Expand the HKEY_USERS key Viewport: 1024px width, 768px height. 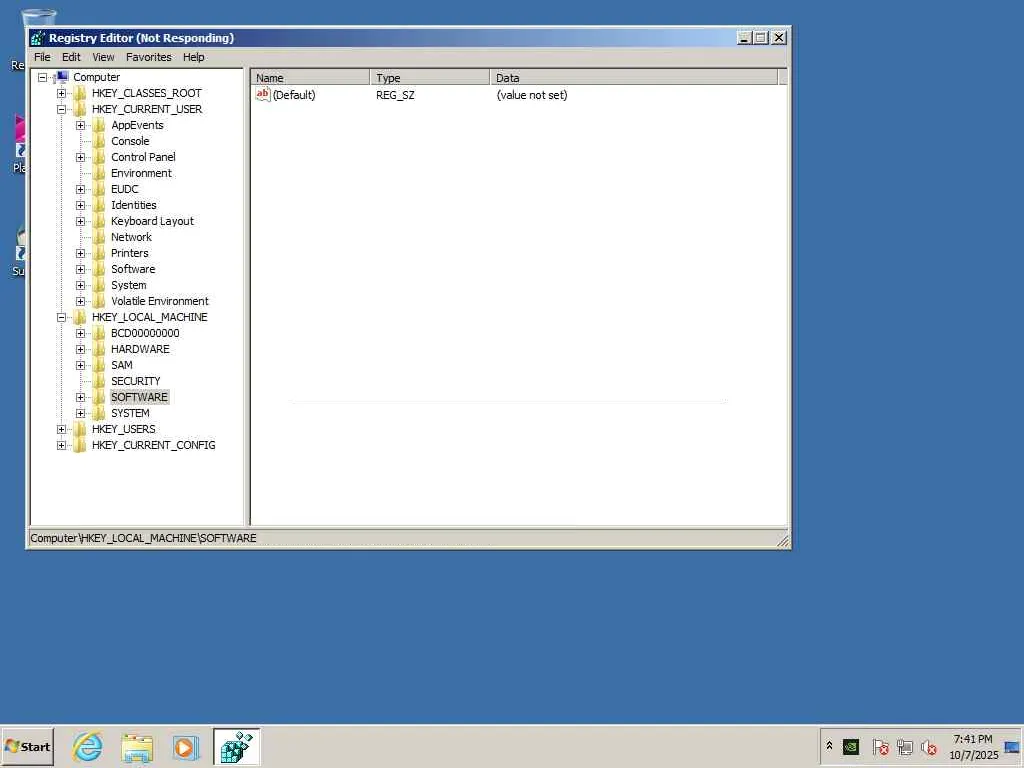click(61, 429)
